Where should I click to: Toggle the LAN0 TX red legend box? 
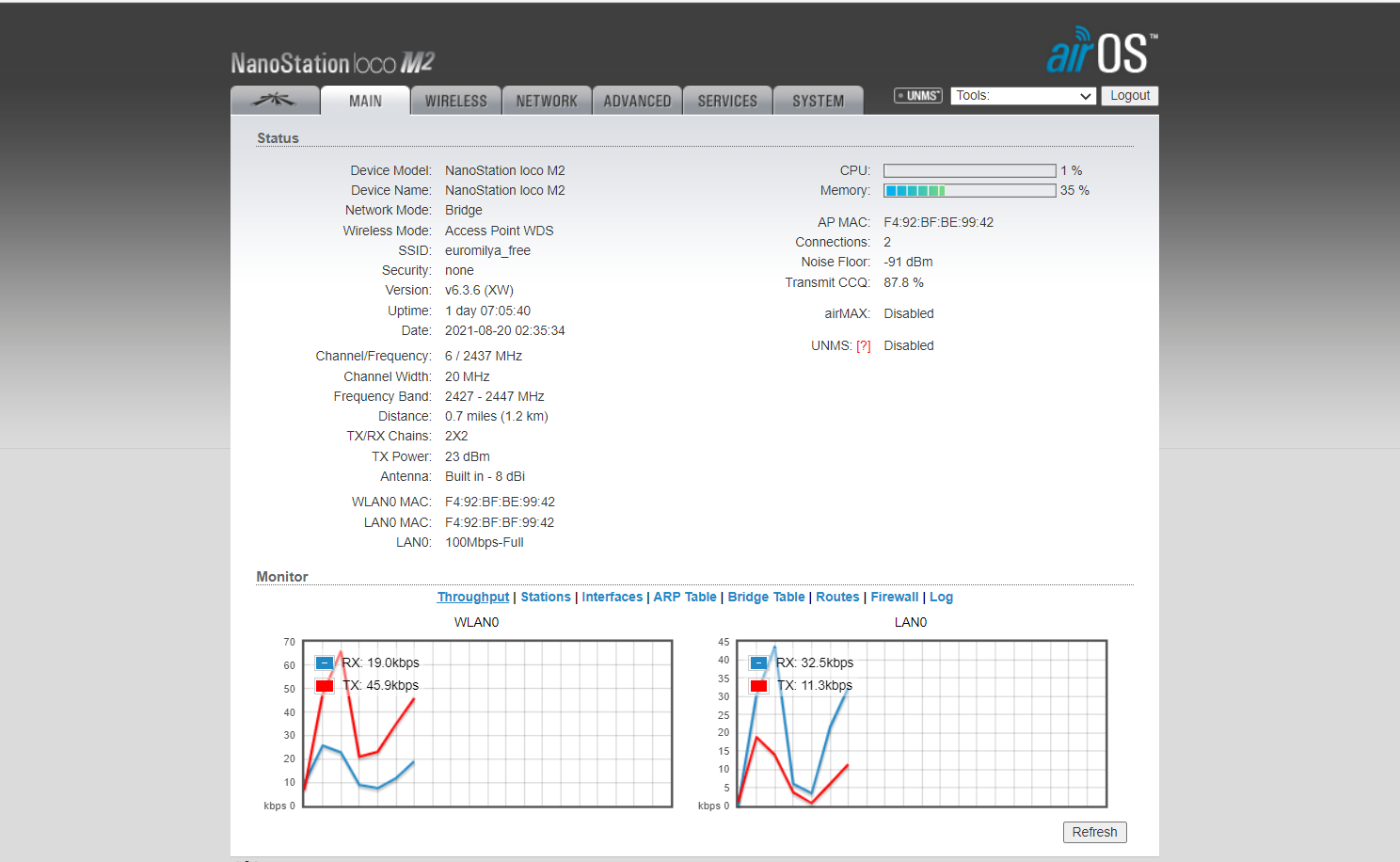(x=758, y=686)
